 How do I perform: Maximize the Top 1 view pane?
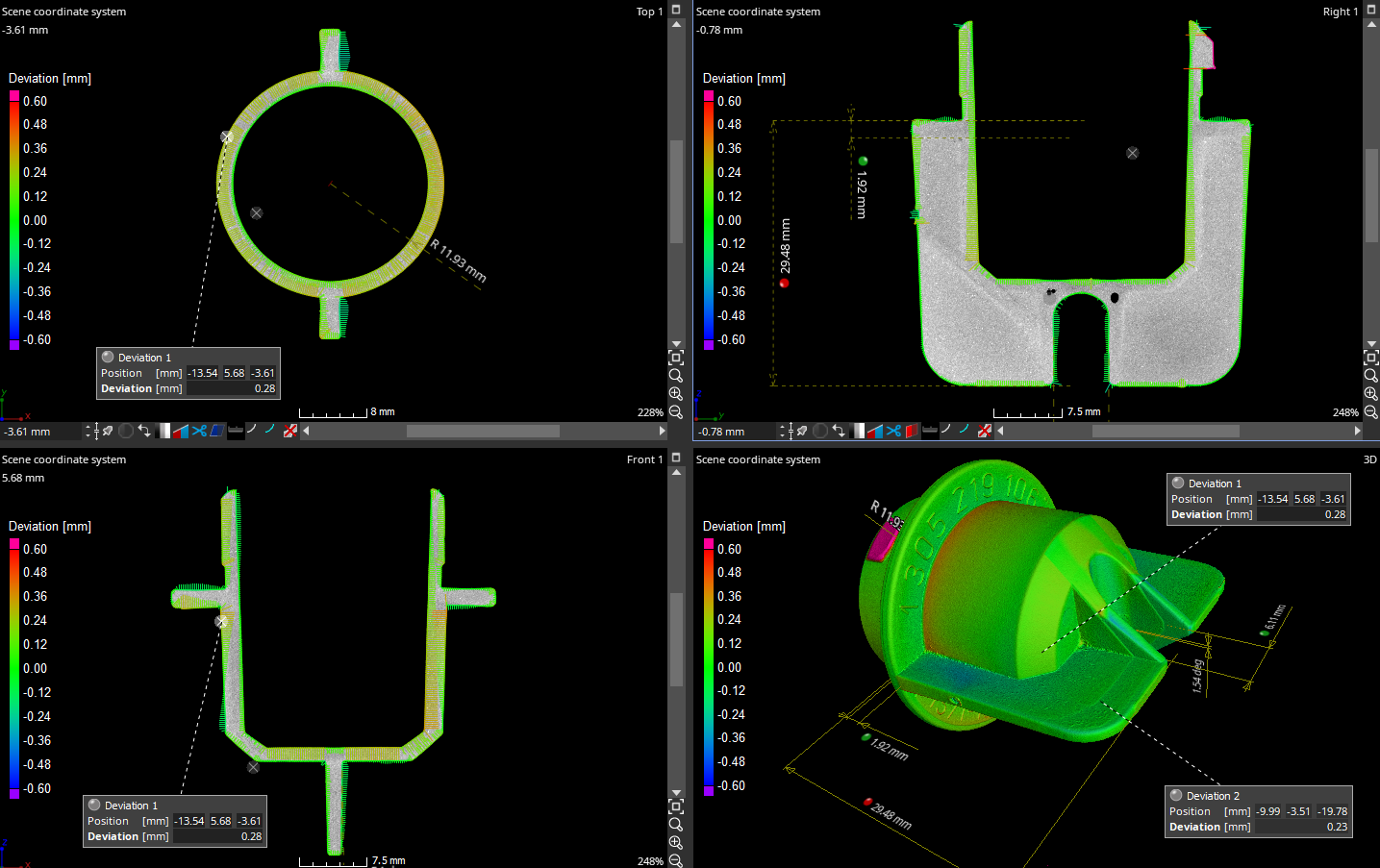[x=676, y=10]
